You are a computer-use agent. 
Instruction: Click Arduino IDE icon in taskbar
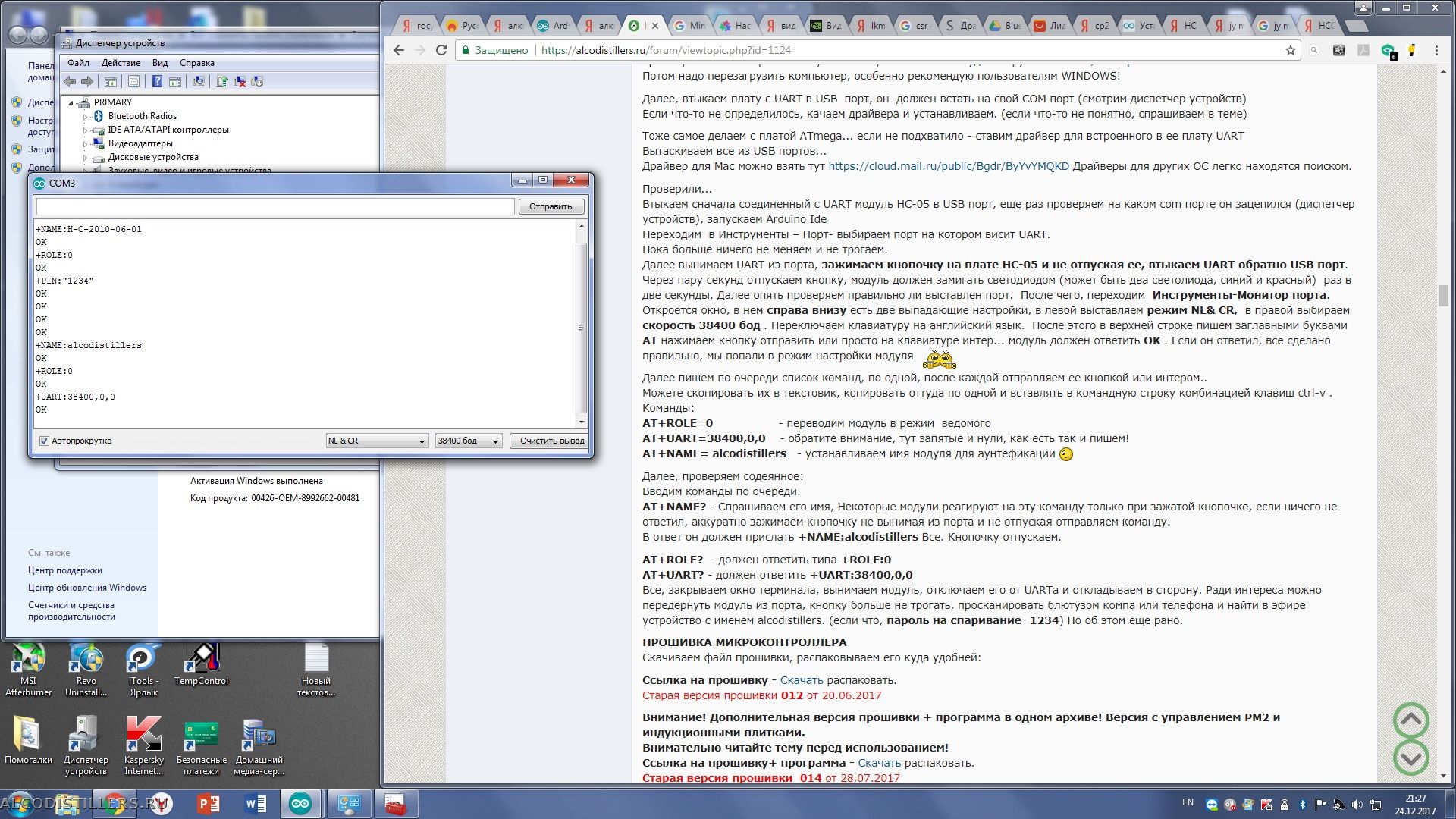pos(300,804)
